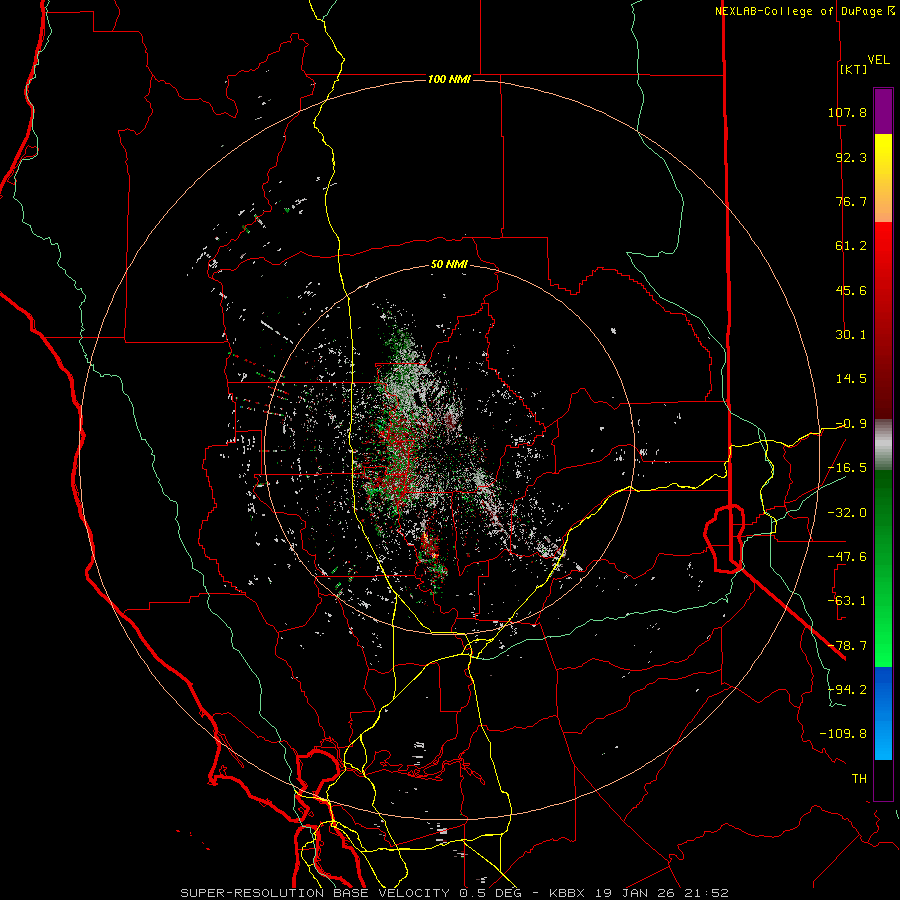
Task: Select the 92.3 legend value
Action: [x=851, y=157]
